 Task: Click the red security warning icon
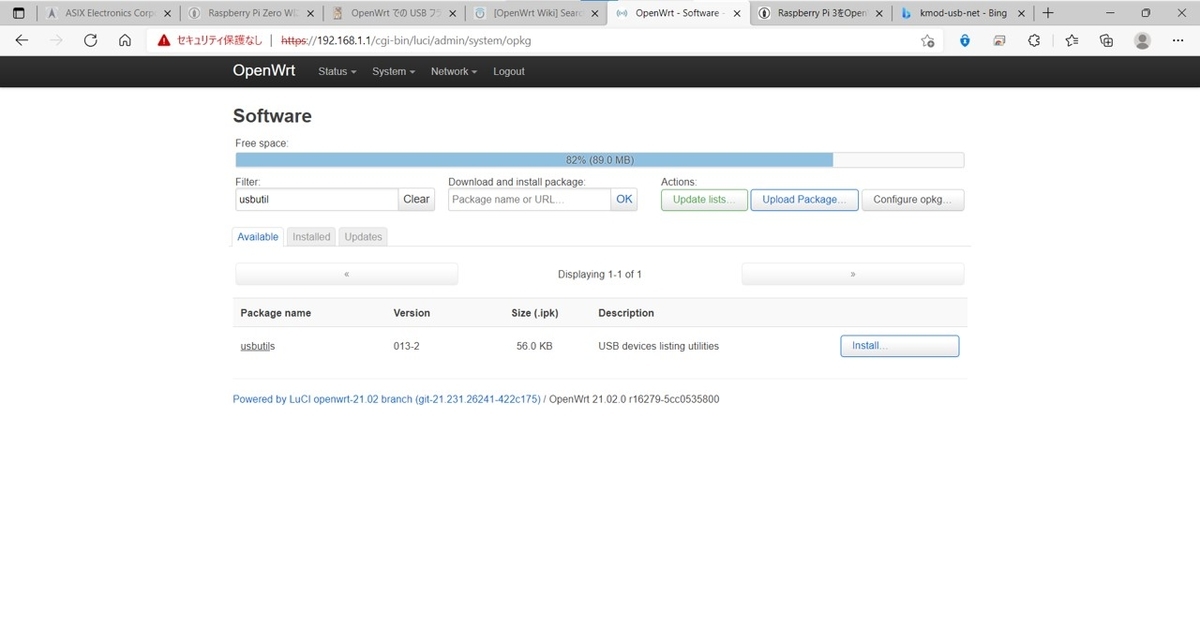click(164, 41)
